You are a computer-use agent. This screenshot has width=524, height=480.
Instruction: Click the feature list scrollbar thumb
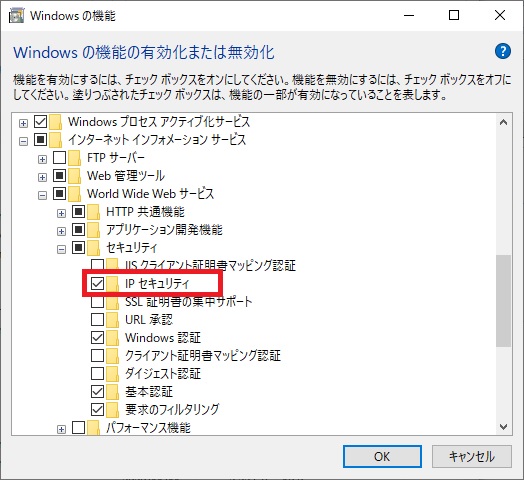pos(503,301)
